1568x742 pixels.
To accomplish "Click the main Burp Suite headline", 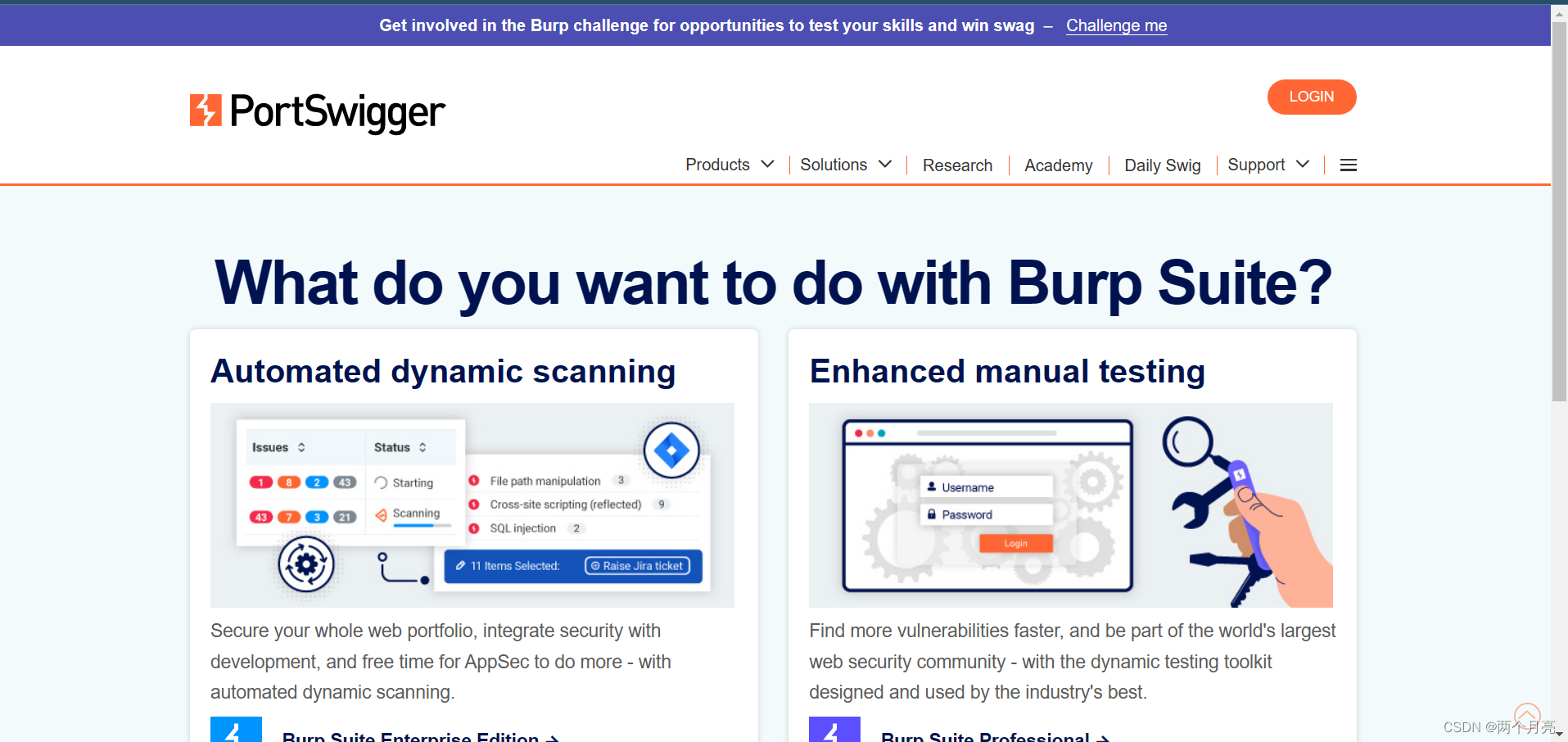I will click(x=773, y=283).
